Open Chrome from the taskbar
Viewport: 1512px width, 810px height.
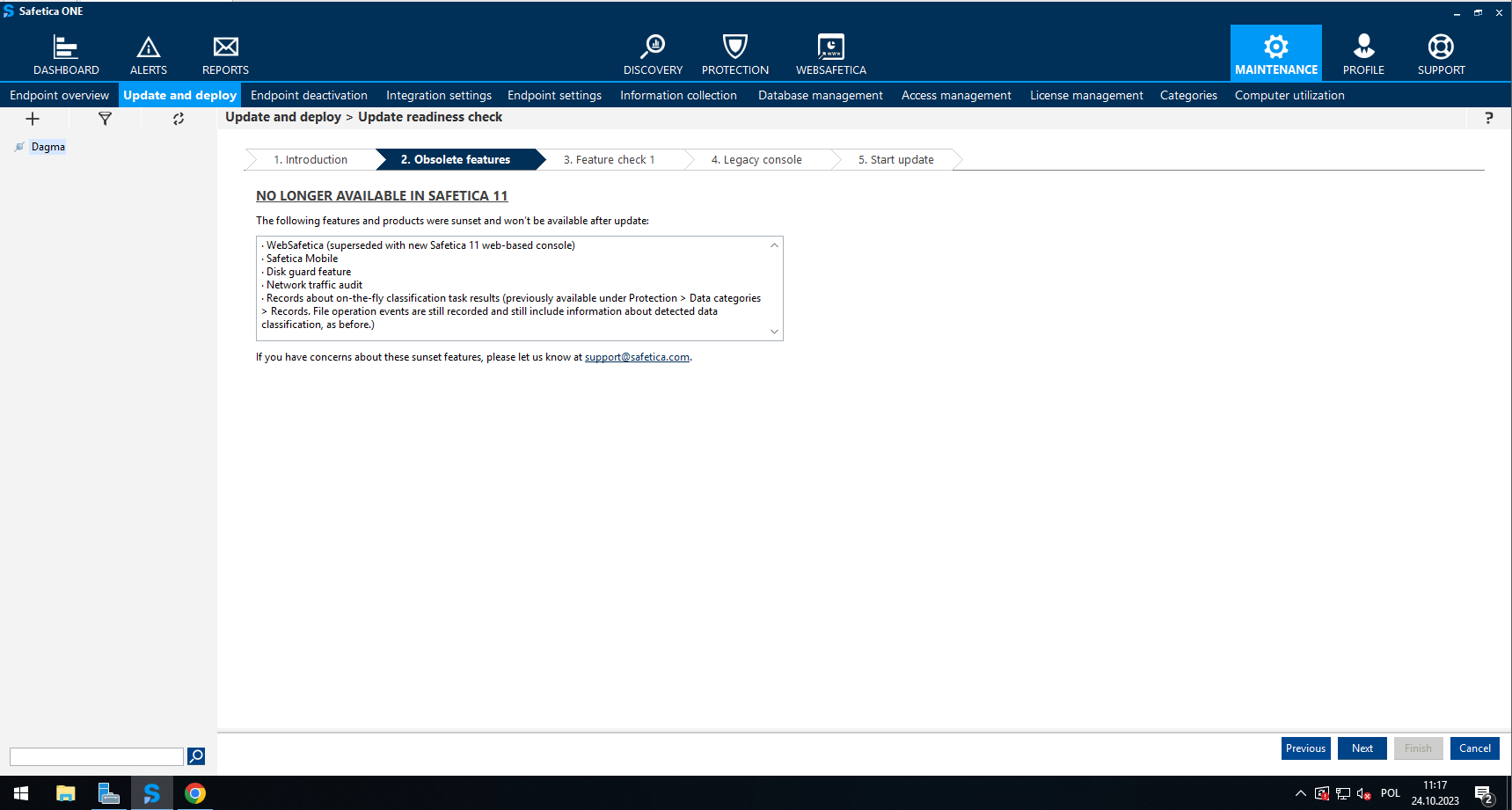(195, 793)
